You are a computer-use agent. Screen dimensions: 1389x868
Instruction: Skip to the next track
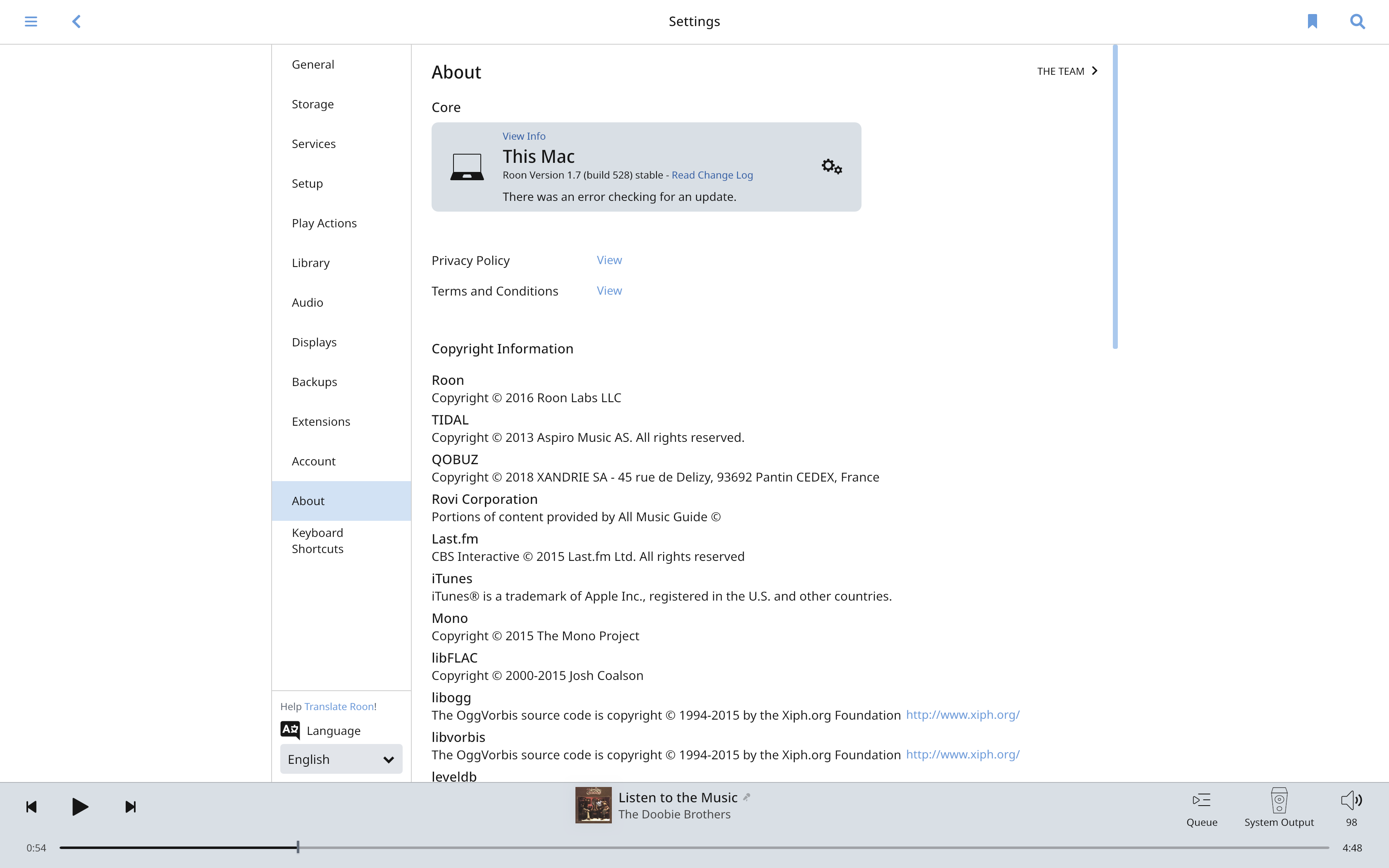(130, 807)
